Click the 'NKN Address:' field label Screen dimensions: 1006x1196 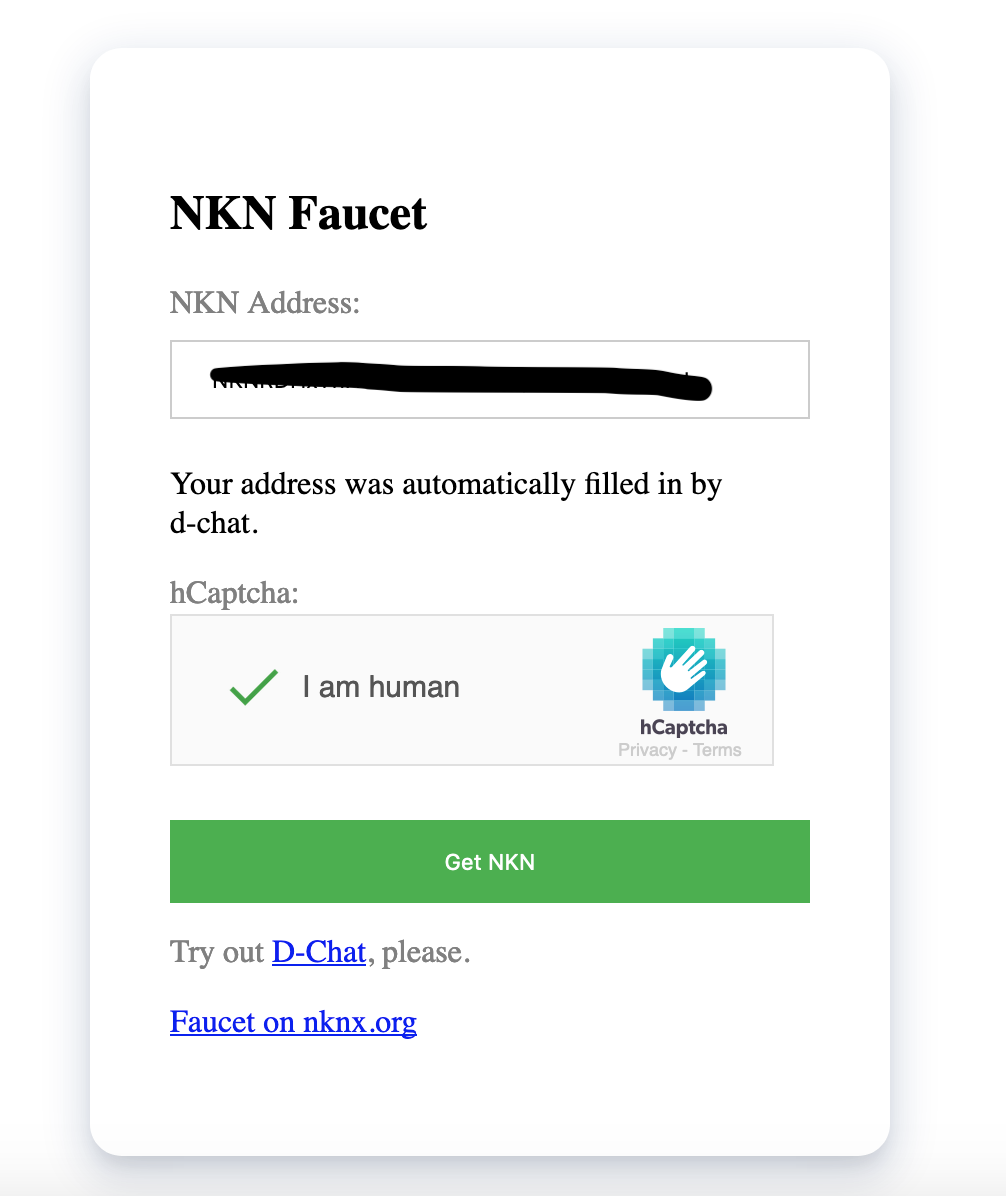(265, 303)
